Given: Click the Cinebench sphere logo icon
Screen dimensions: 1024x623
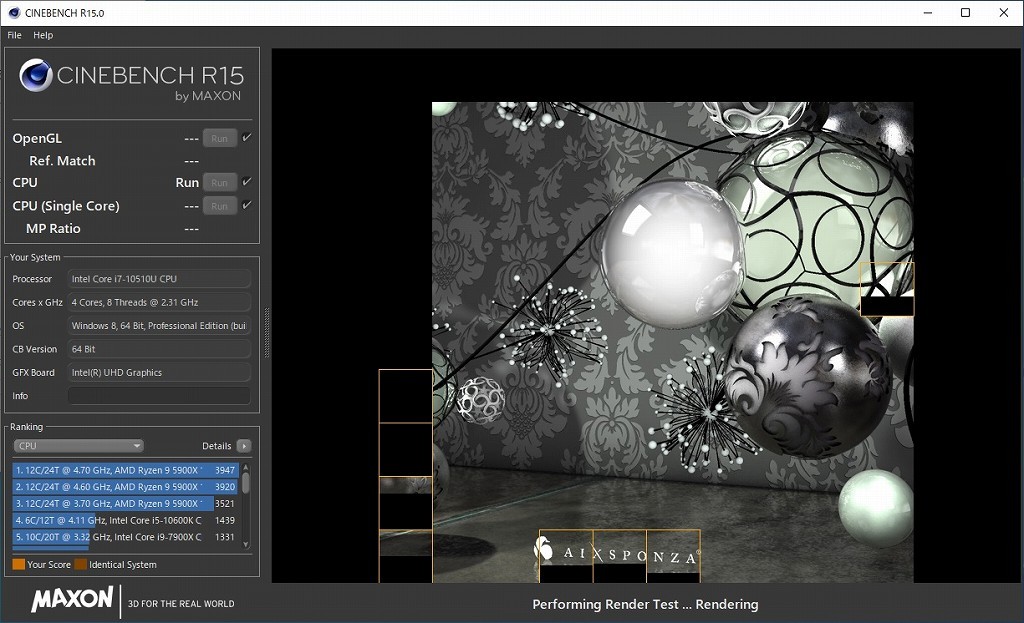Looking at the screenshot, I should point(36,77).
